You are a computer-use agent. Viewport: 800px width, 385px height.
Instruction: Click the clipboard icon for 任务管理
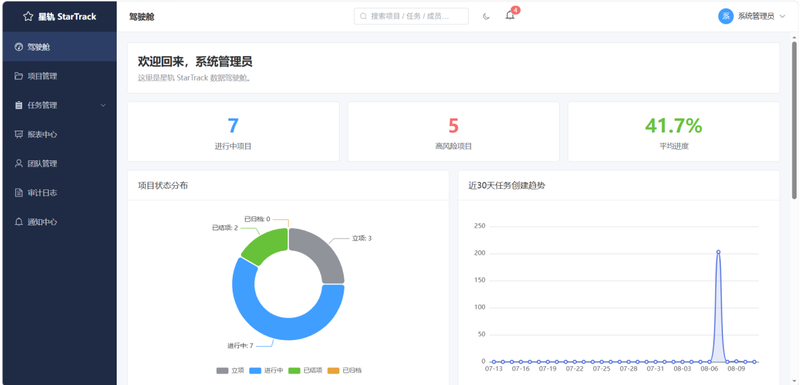point(19,106)
